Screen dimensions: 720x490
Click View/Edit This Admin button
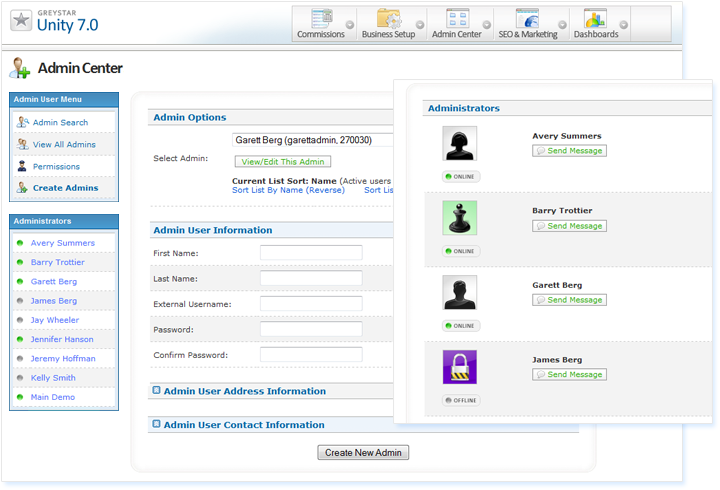point(282,161)
